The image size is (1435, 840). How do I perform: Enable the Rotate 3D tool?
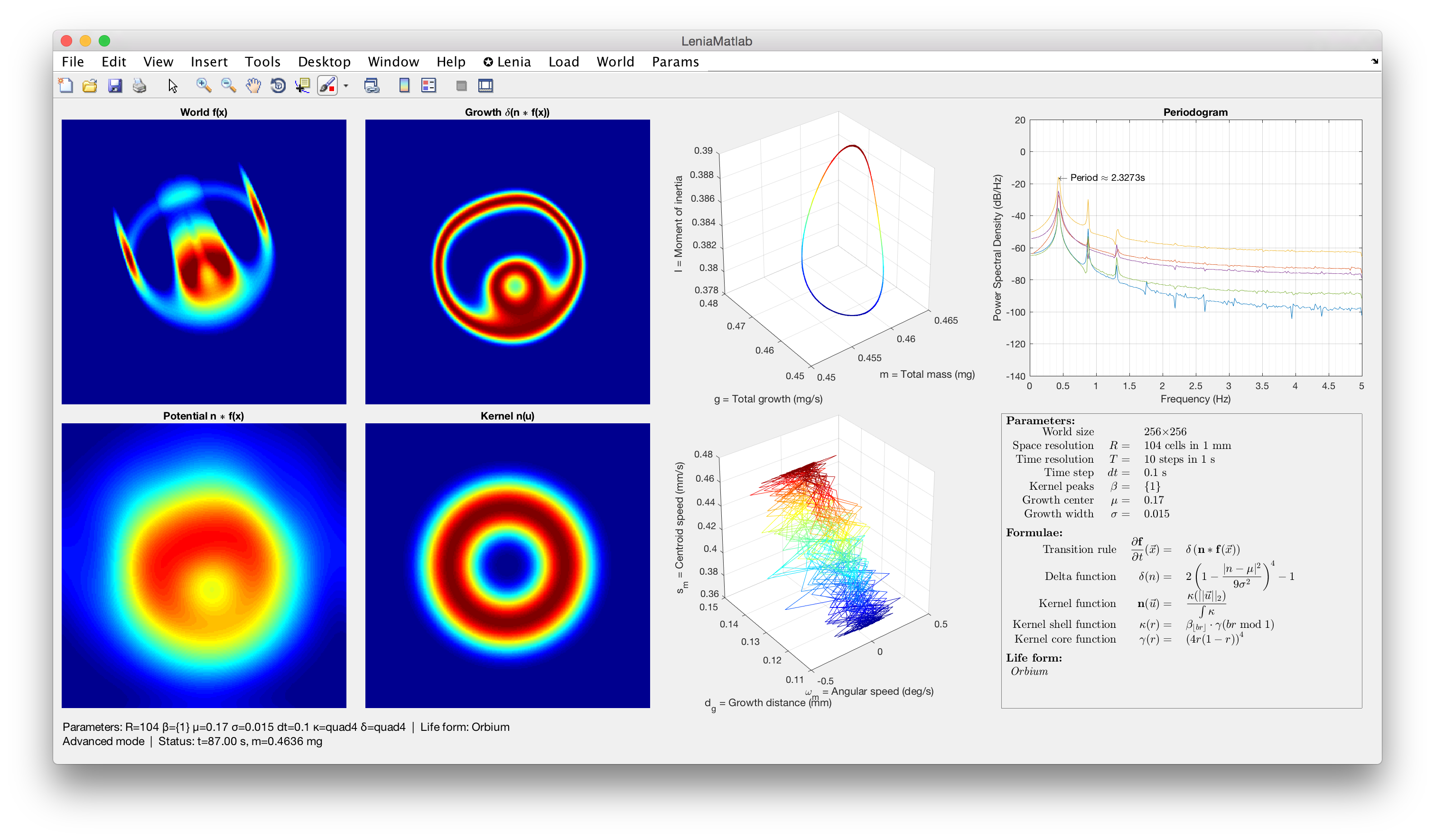(278, 85)
